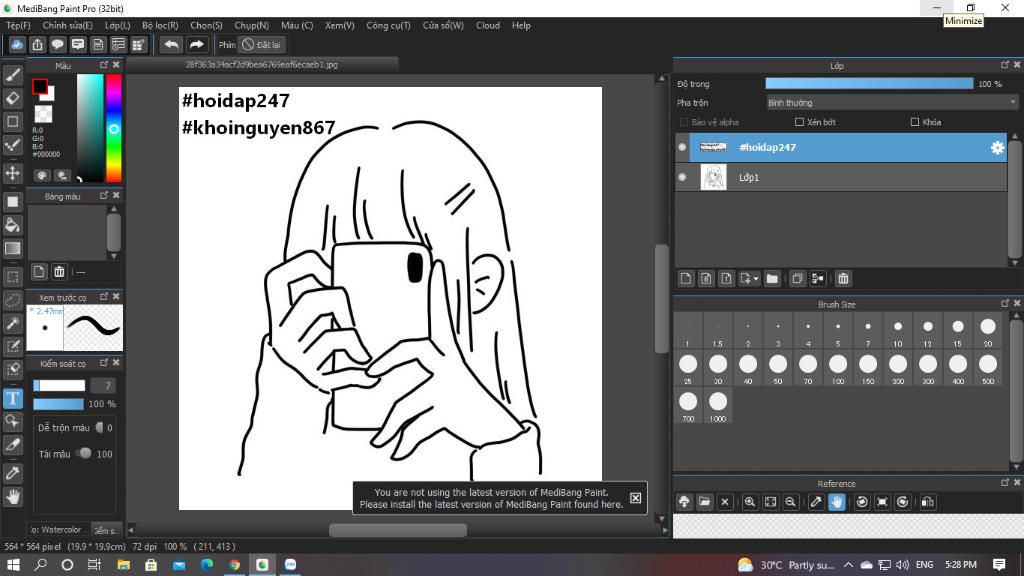This screenshot has height=576, width=1024.
Task: Expand the add special layer dropdown arrow
Action: tap(756, 279)
